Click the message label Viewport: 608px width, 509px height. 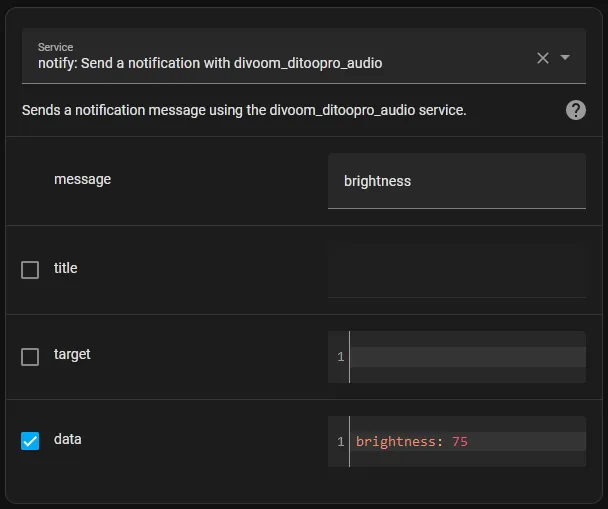(83, 179)
